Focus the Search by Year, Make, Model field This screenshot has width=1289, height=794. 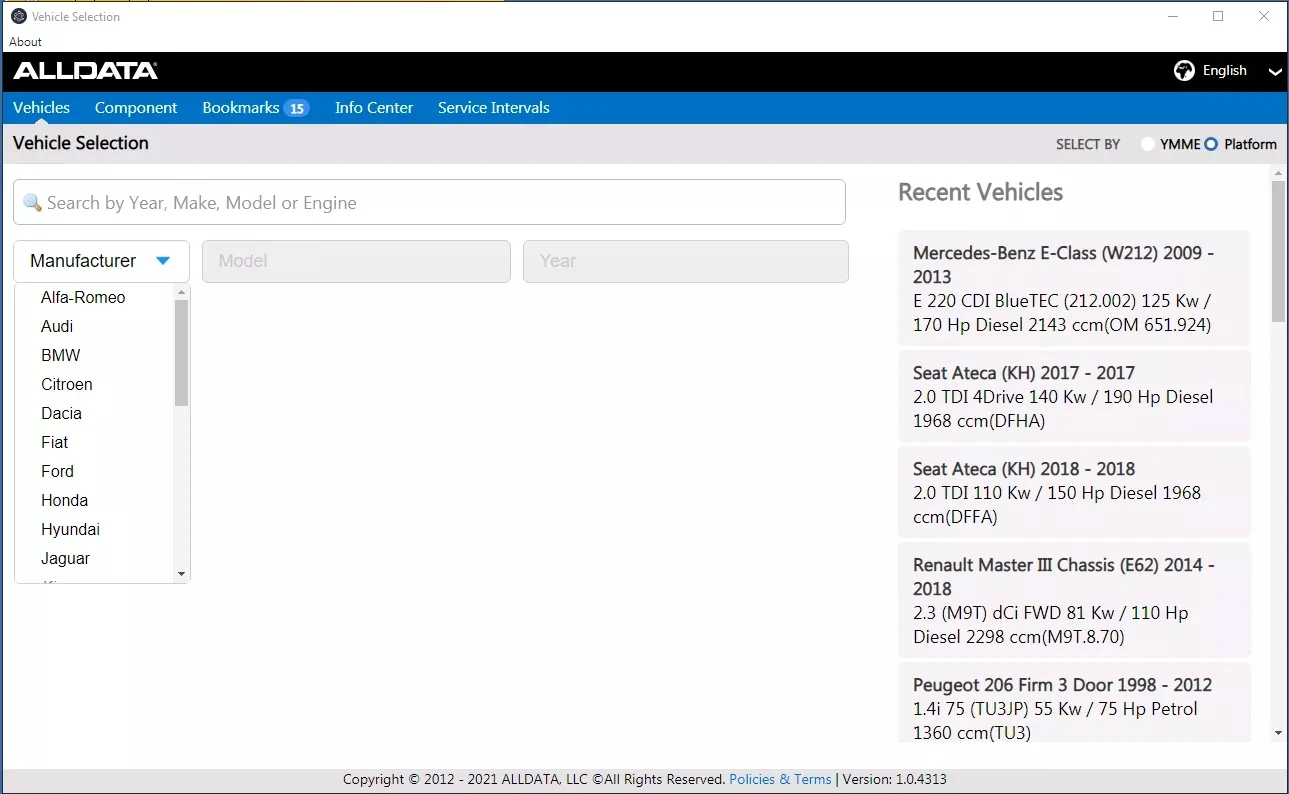pos(429,203)
